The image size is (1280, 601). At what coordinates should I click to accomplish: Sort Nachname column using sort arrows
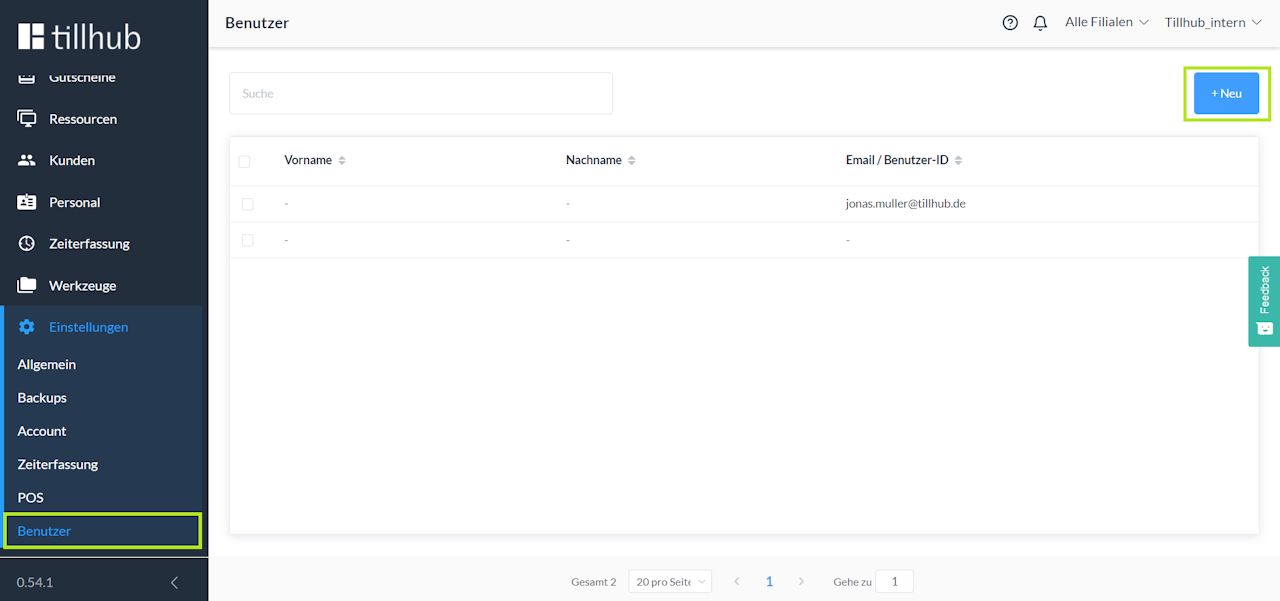click(631, 160)
